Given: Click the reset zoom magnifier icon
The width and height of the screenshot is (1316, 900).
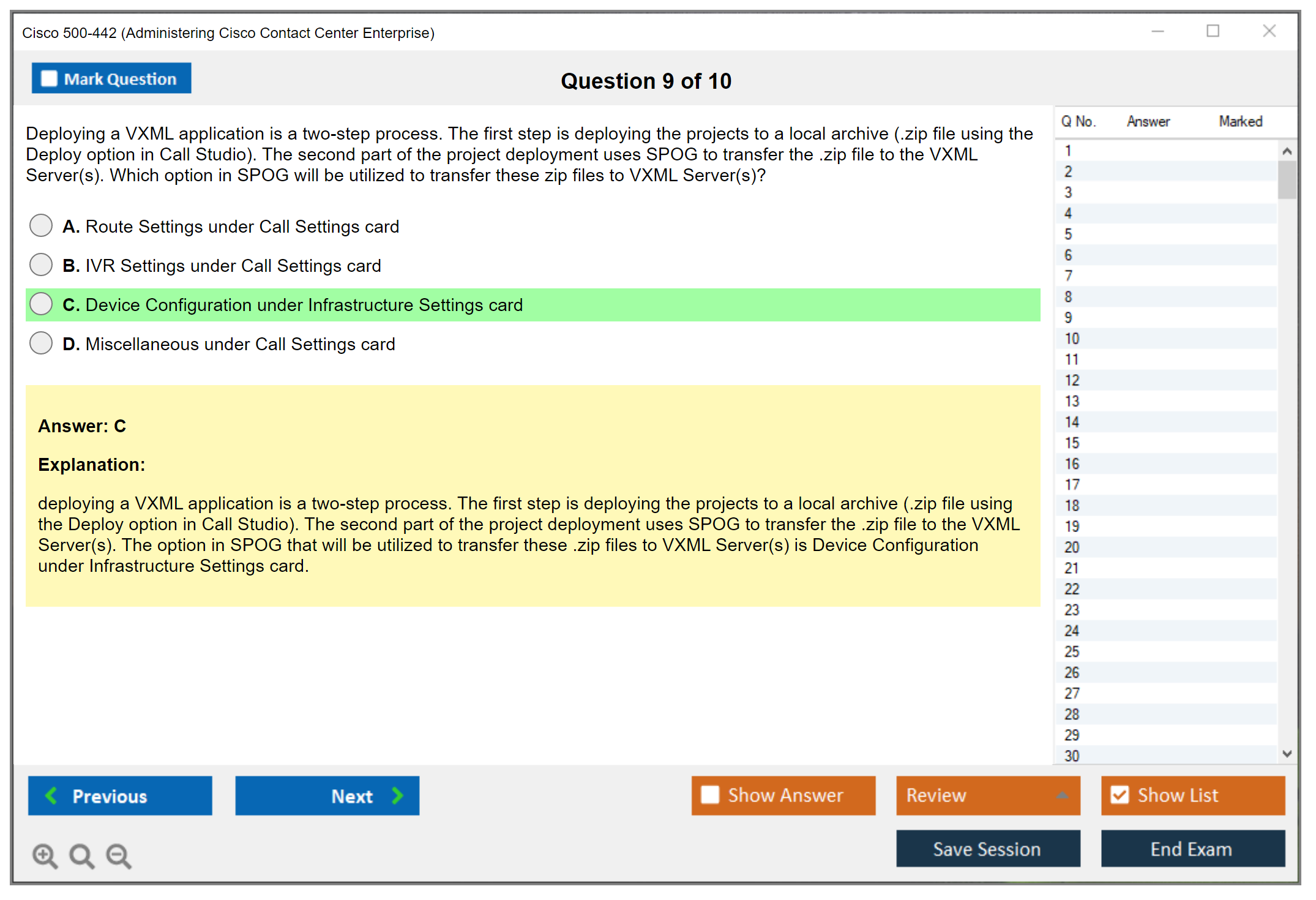Looking at the screenshot, I should (81, 855).
